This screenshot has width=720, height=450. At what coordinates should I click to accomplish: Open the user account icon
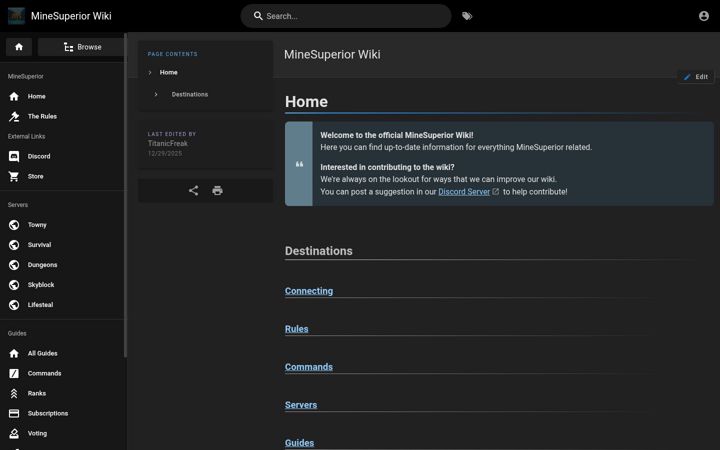(x=703, y=16)
